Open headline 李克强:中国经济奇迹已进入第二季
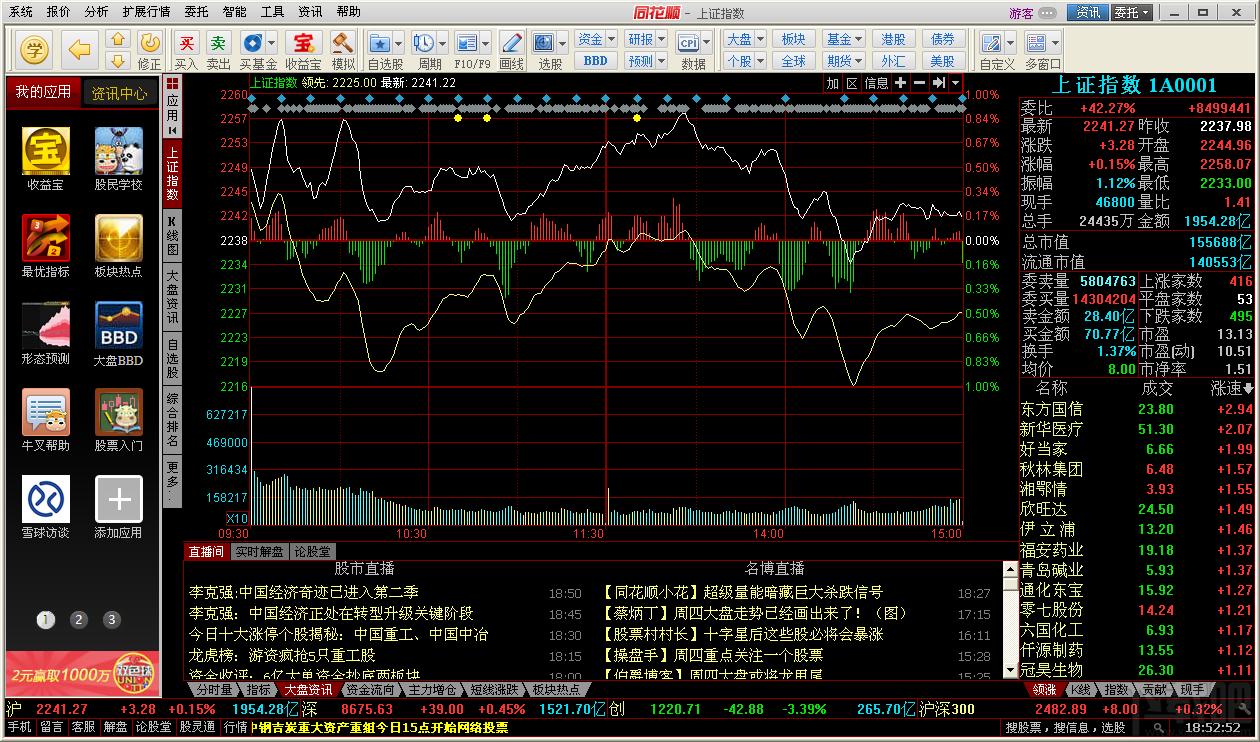This screenshot has width=1260, height=742. coord(303,592)
